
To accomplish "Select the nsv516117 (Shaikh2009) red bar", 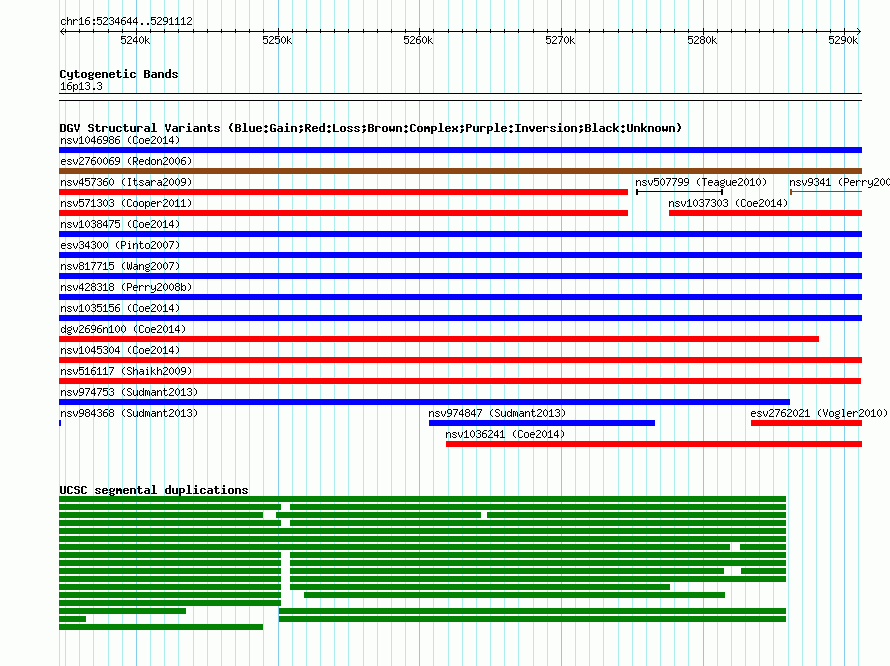I will pos(460,381).
